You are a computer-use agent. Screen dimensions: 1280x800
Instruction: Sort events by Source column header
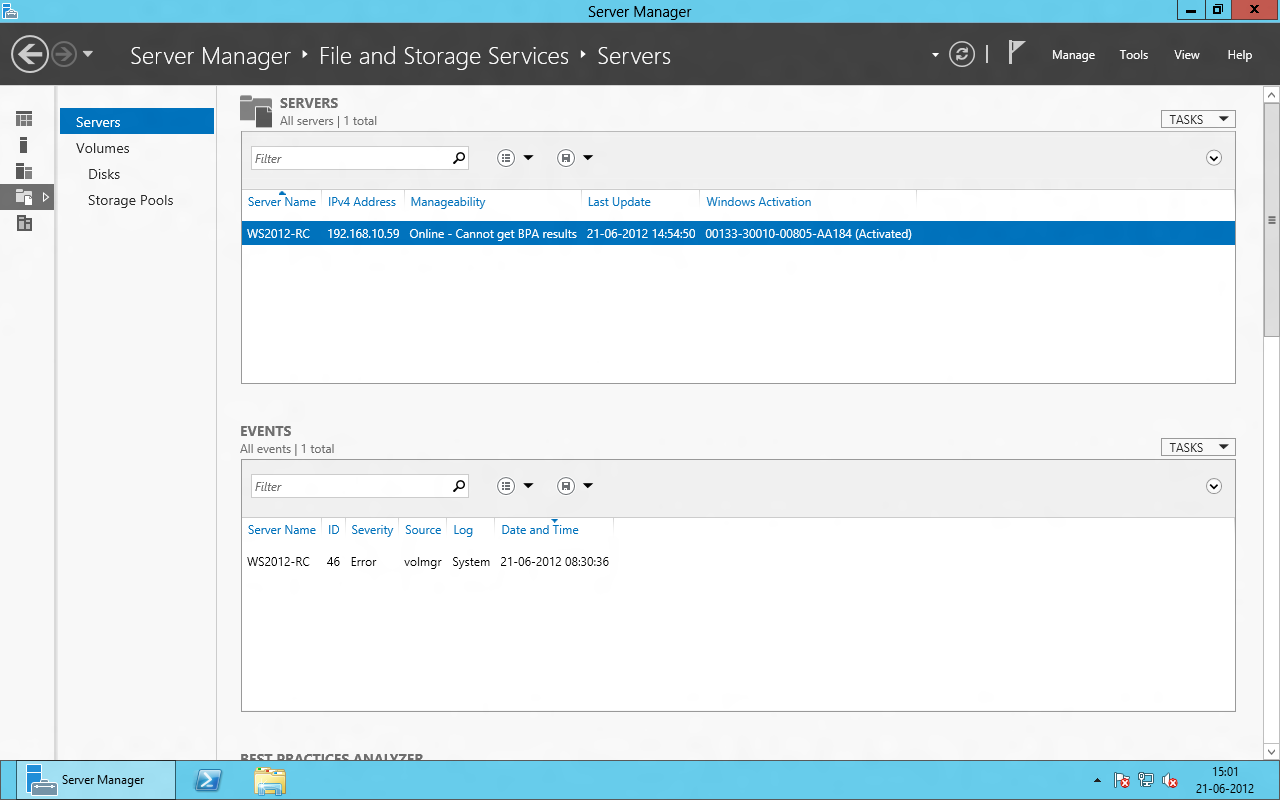pyautogui.click(x=423, y=530)
